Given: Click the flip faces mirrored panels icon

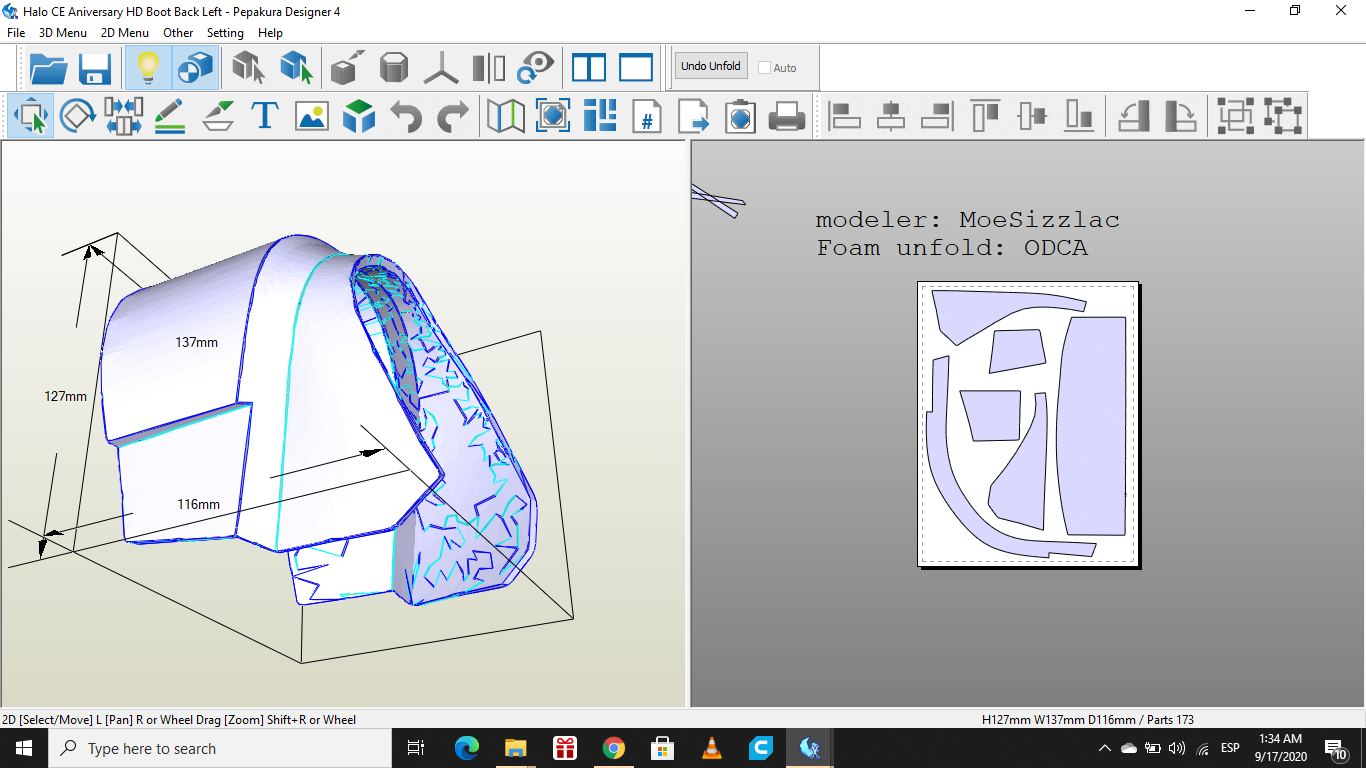Looking at the screenshot, I should pyautogui.click(x=489, y=68).
